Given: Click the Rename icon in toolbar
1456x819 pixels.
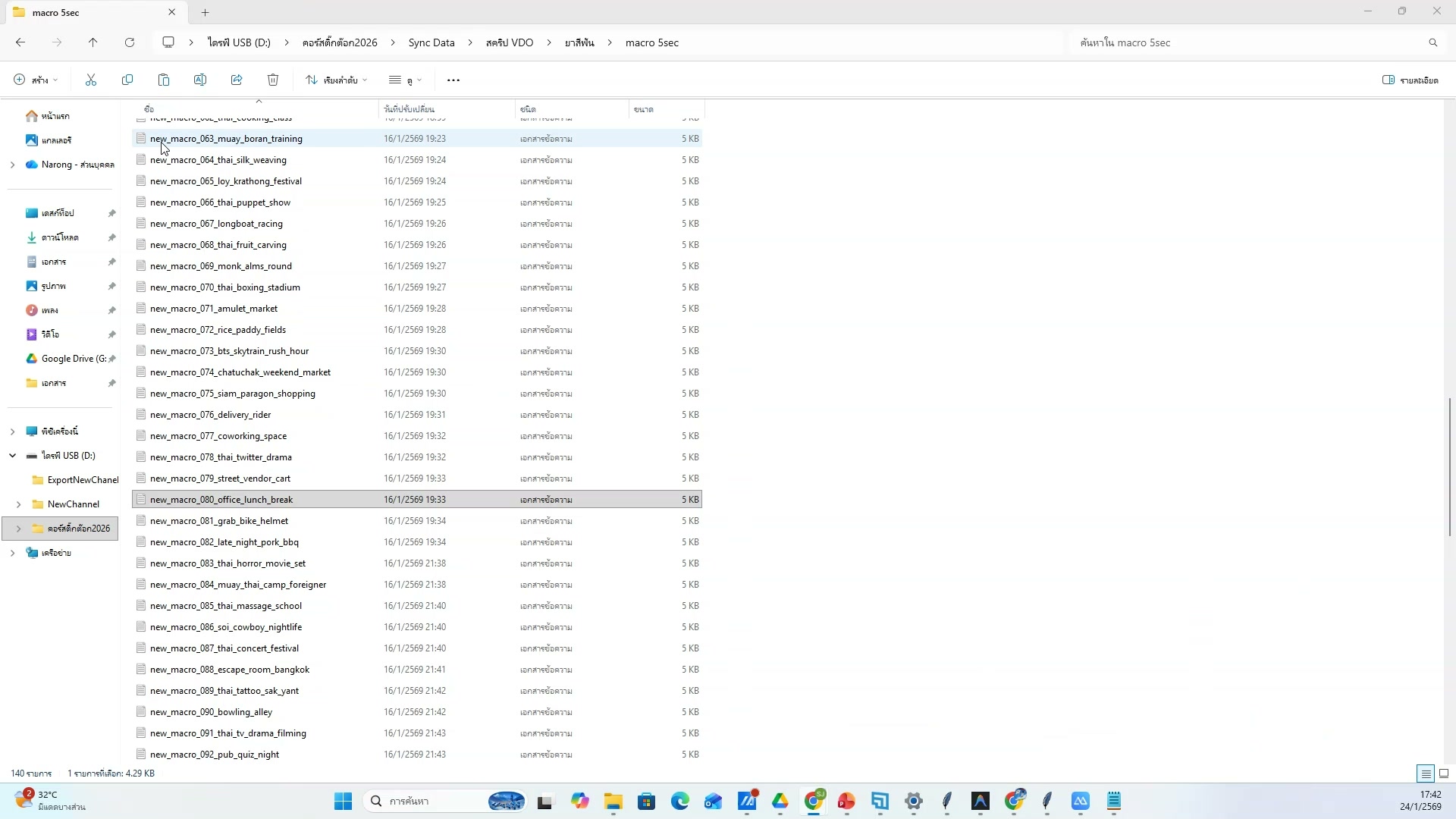Looking at the screenshot, I should click(200, 80).
